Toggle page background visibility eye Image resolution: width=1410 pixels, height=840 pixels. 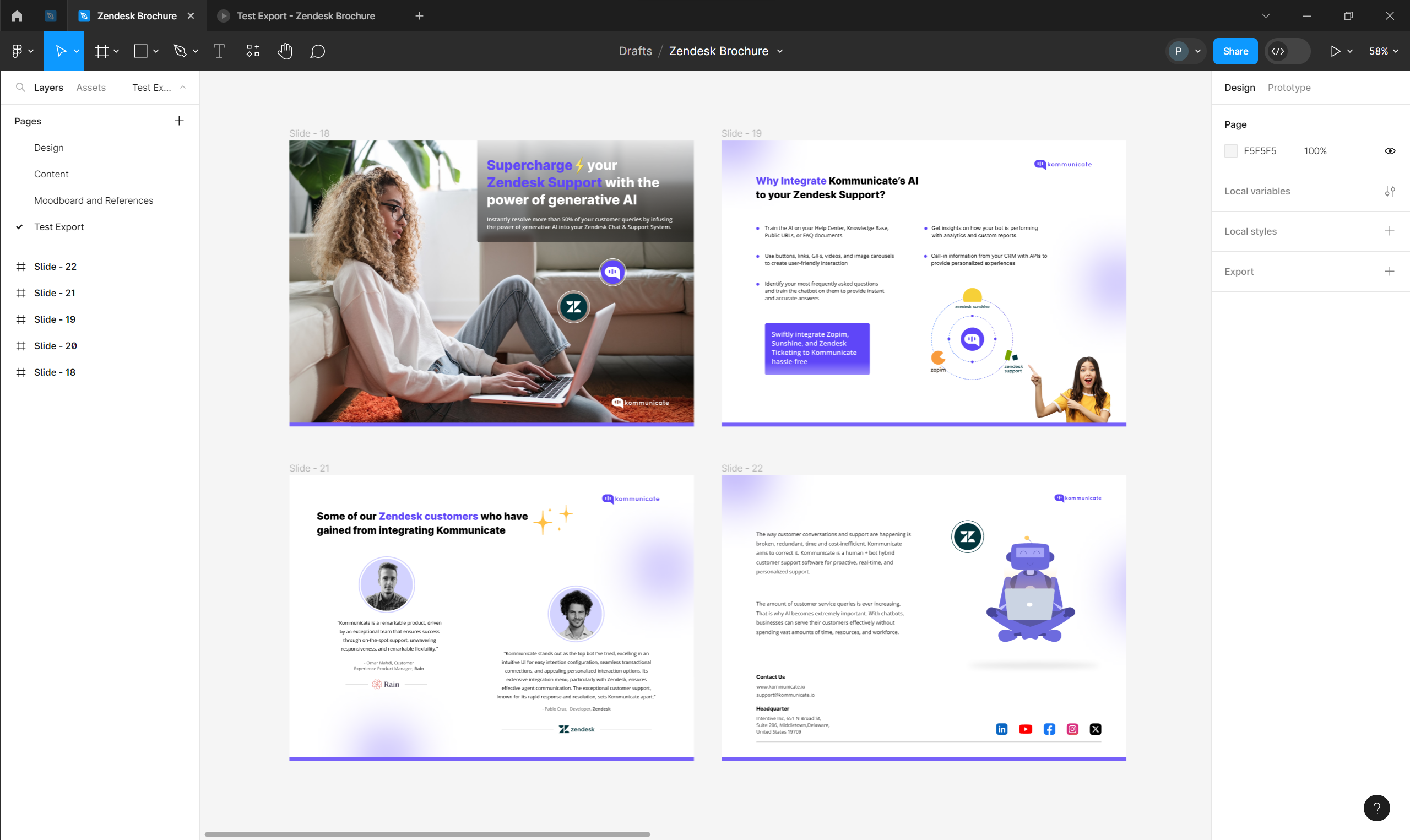click(x=1390, y=151)
